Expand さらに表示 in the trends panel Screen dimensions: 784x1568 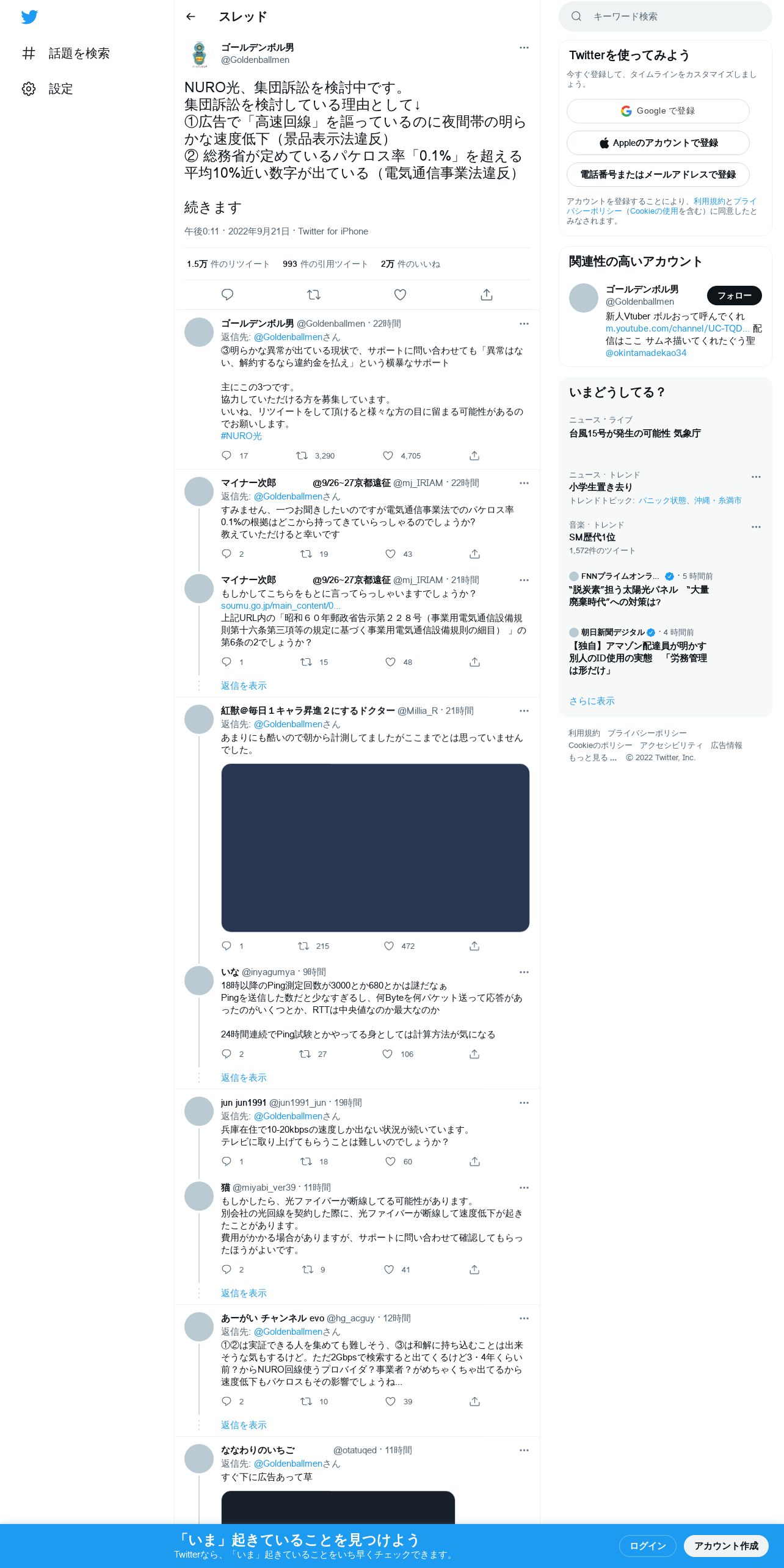click(592, 701)
